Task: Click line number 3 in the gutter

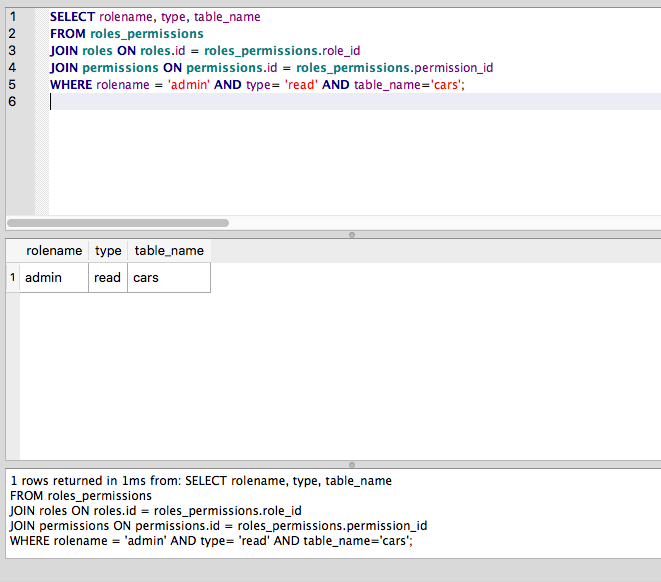Action: 12,51
